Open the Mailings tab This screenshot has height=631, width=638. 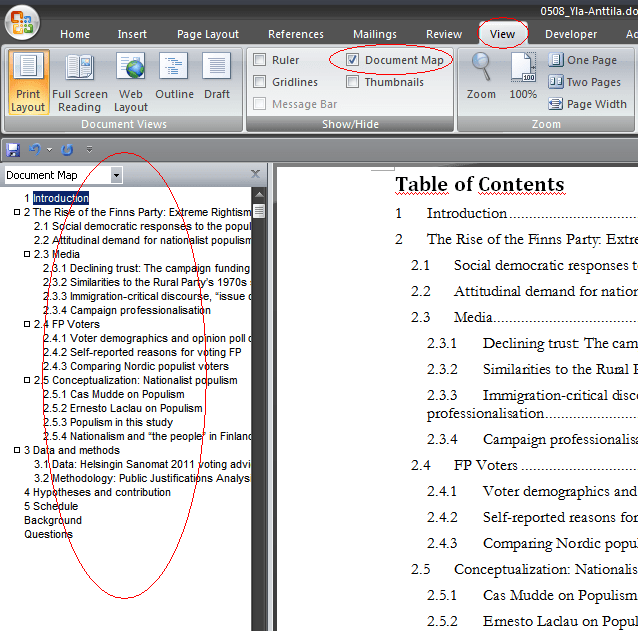pos(375,34)
